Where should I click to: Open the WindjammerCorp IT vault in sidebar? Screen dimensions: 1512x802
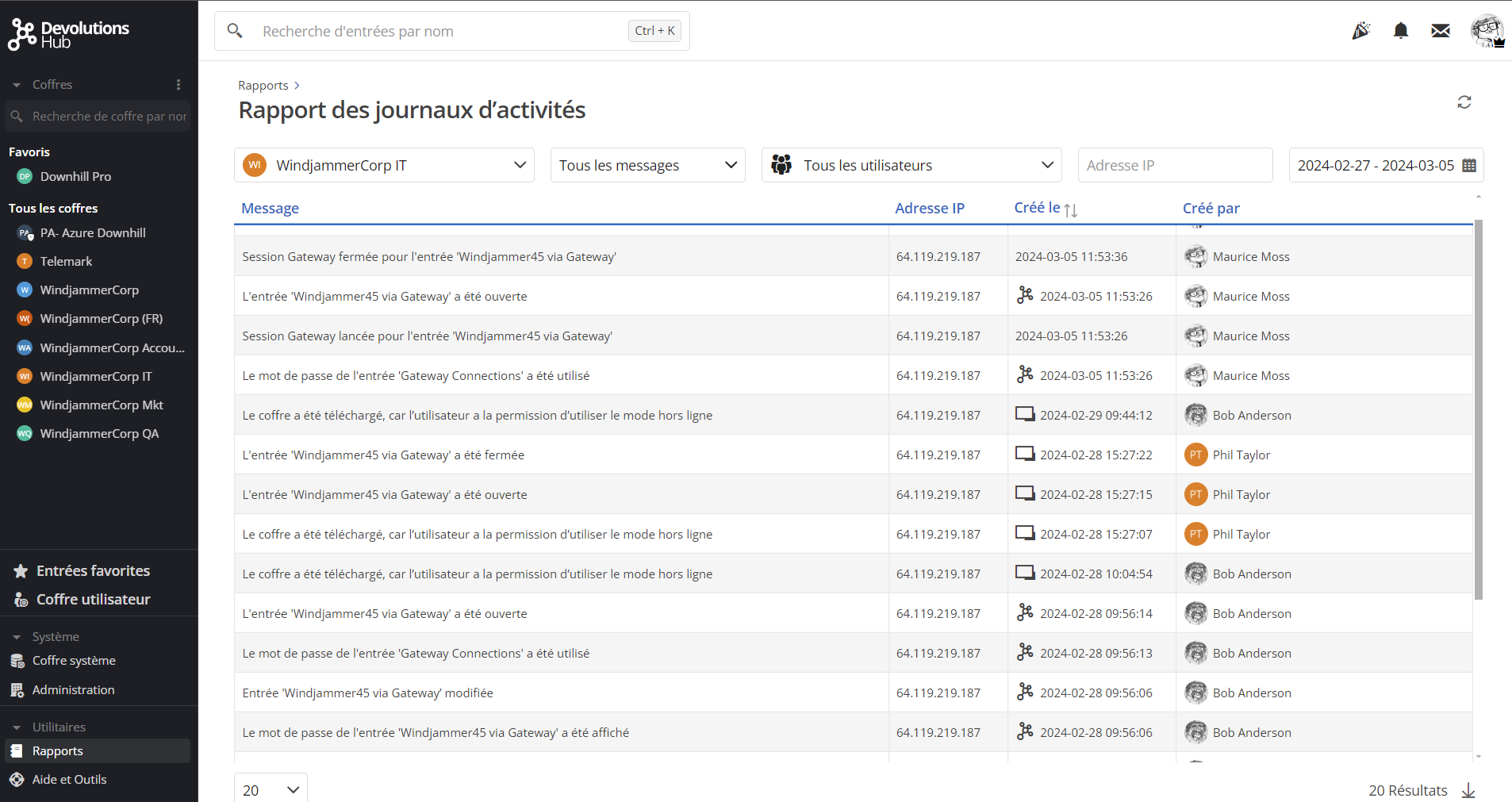tap(96, 376)
